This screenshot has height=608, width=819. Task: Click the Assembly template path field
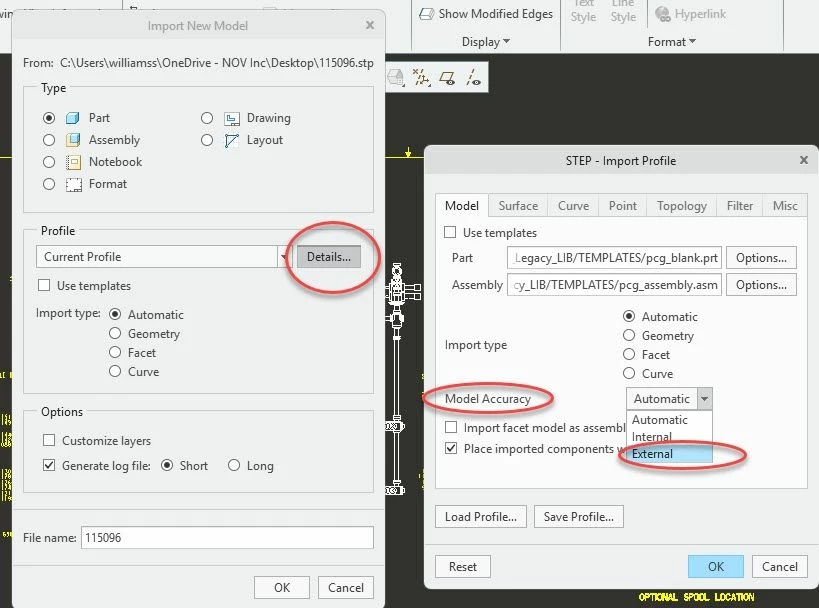point(614,285)
